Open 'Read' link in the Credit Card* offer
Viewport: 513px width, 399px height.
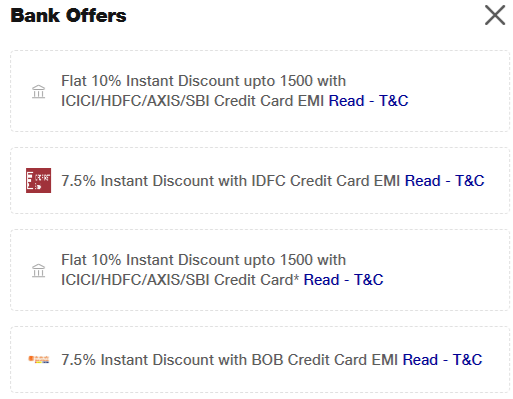[321, 280]
